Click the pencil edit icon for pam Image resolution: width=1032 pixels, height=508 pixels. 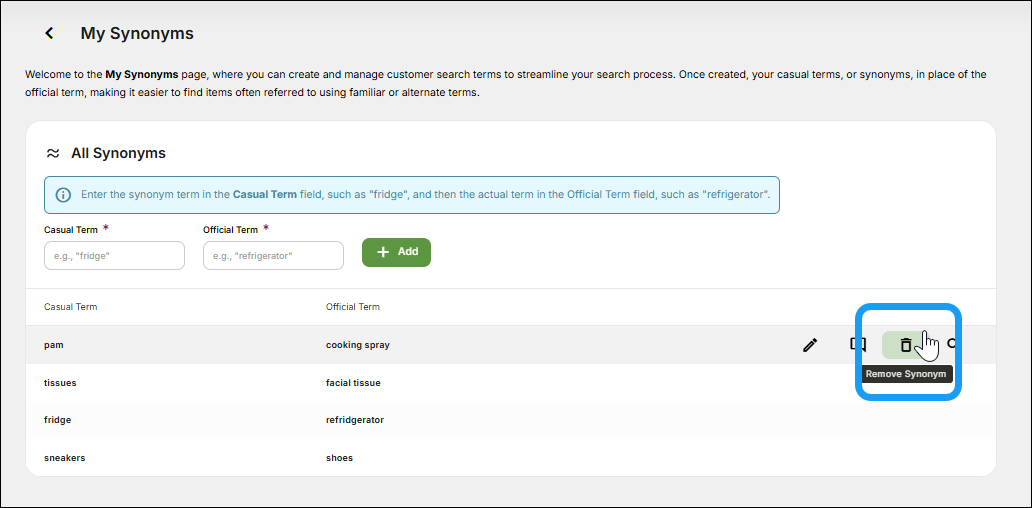(810, 345)
